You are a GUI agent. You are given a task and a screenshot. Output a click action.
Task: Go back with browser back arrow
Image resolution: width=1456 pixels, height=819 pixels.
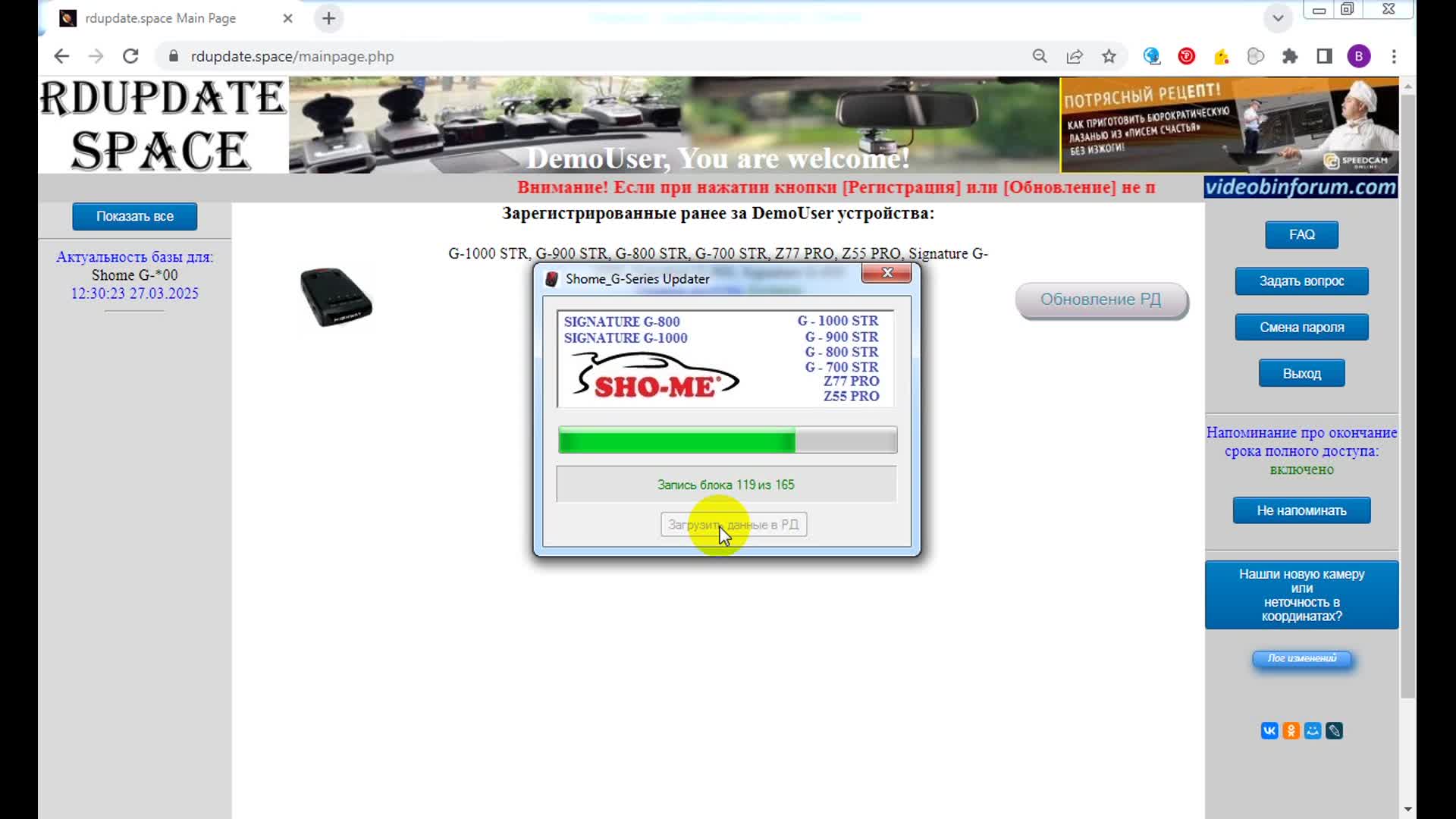coord(61,56)
